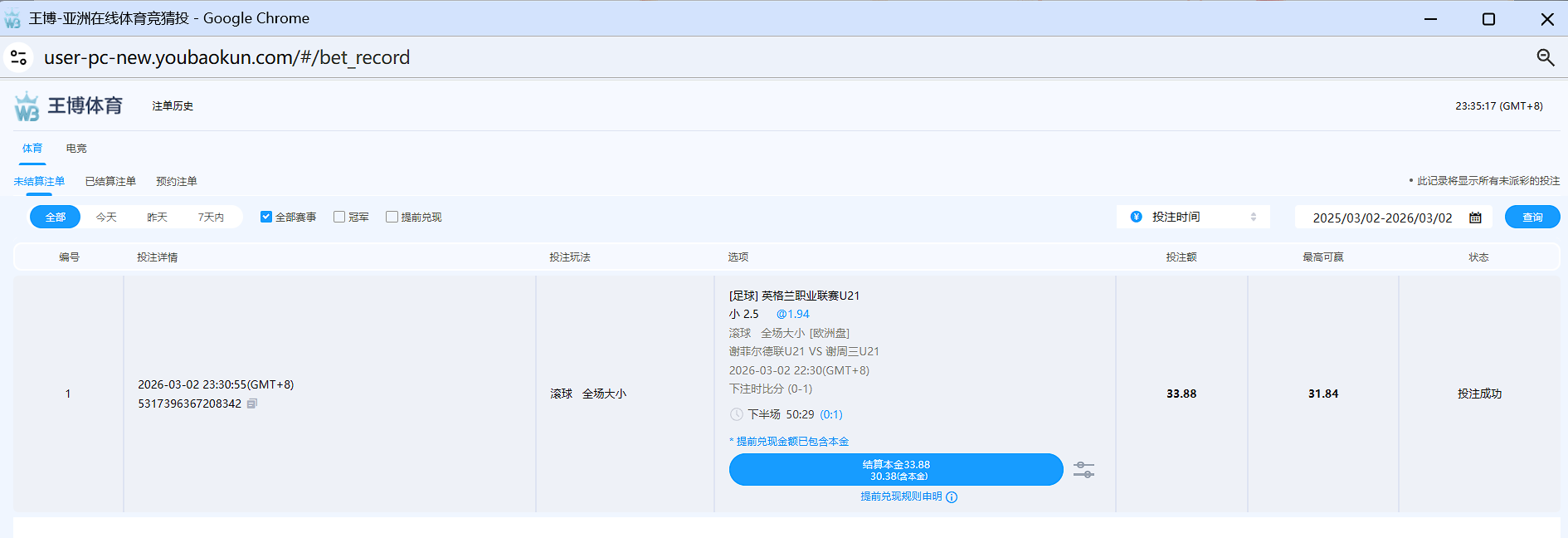This screenshot has width=1568, height=538.
Task: Open the 已结算注单 tab
Action: tap(110, 181)
